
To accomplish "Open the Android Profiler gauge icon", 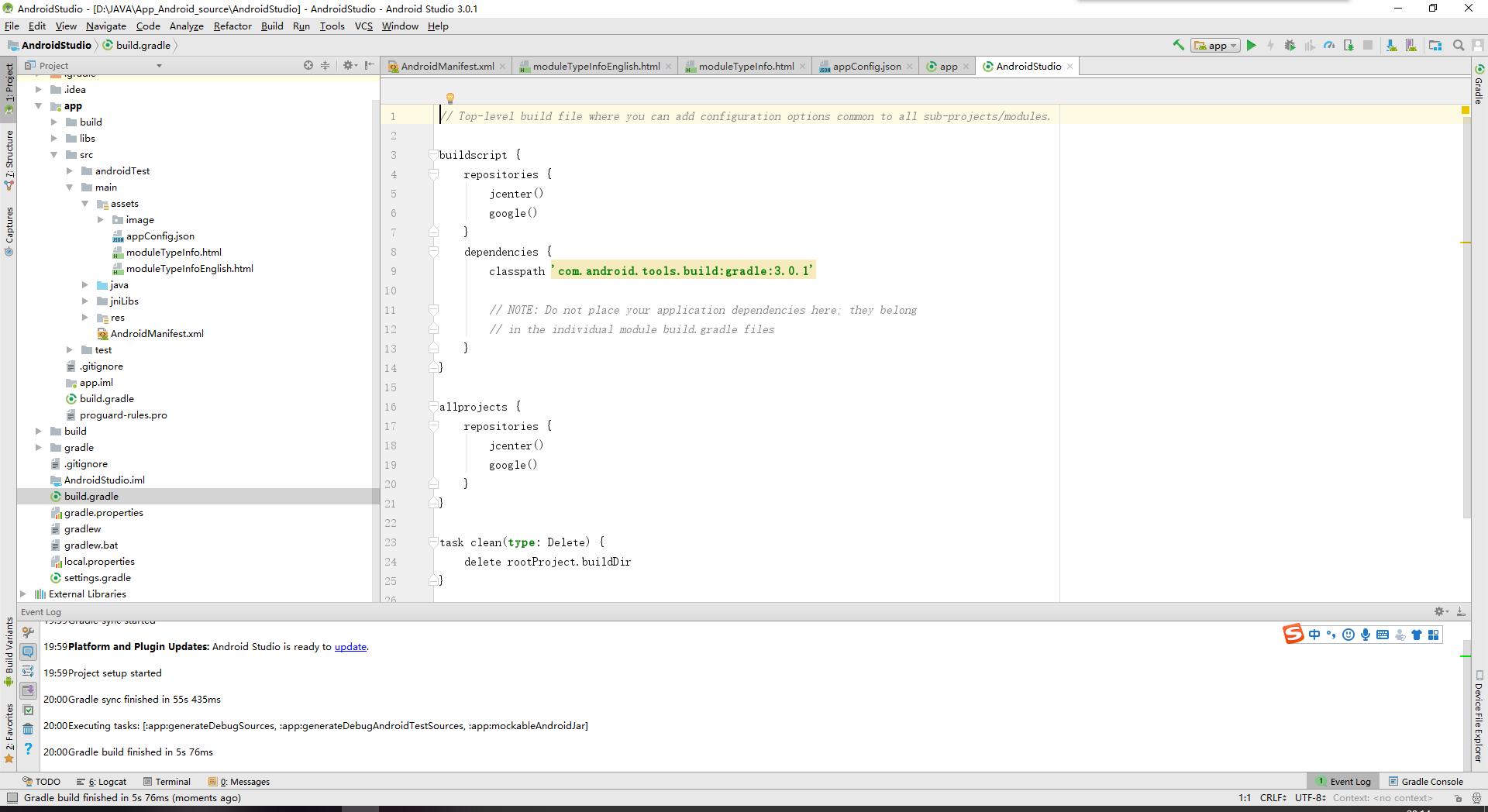I will (x=1329, y=45).
